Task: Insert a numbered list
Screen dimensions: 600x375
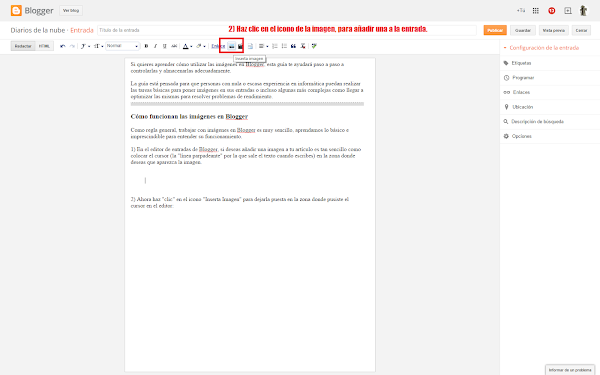Action: coord(275,46)
